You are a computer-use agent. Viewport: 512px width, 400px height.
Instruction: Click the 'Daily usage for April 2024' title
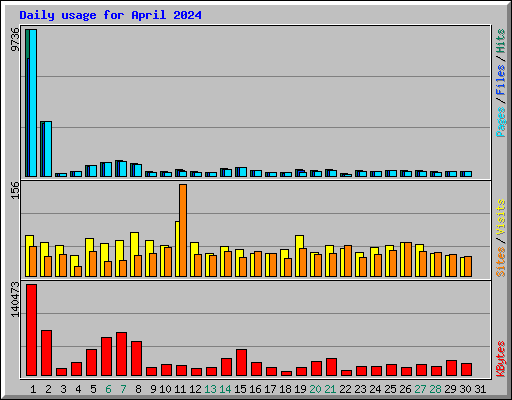(110, 15)
